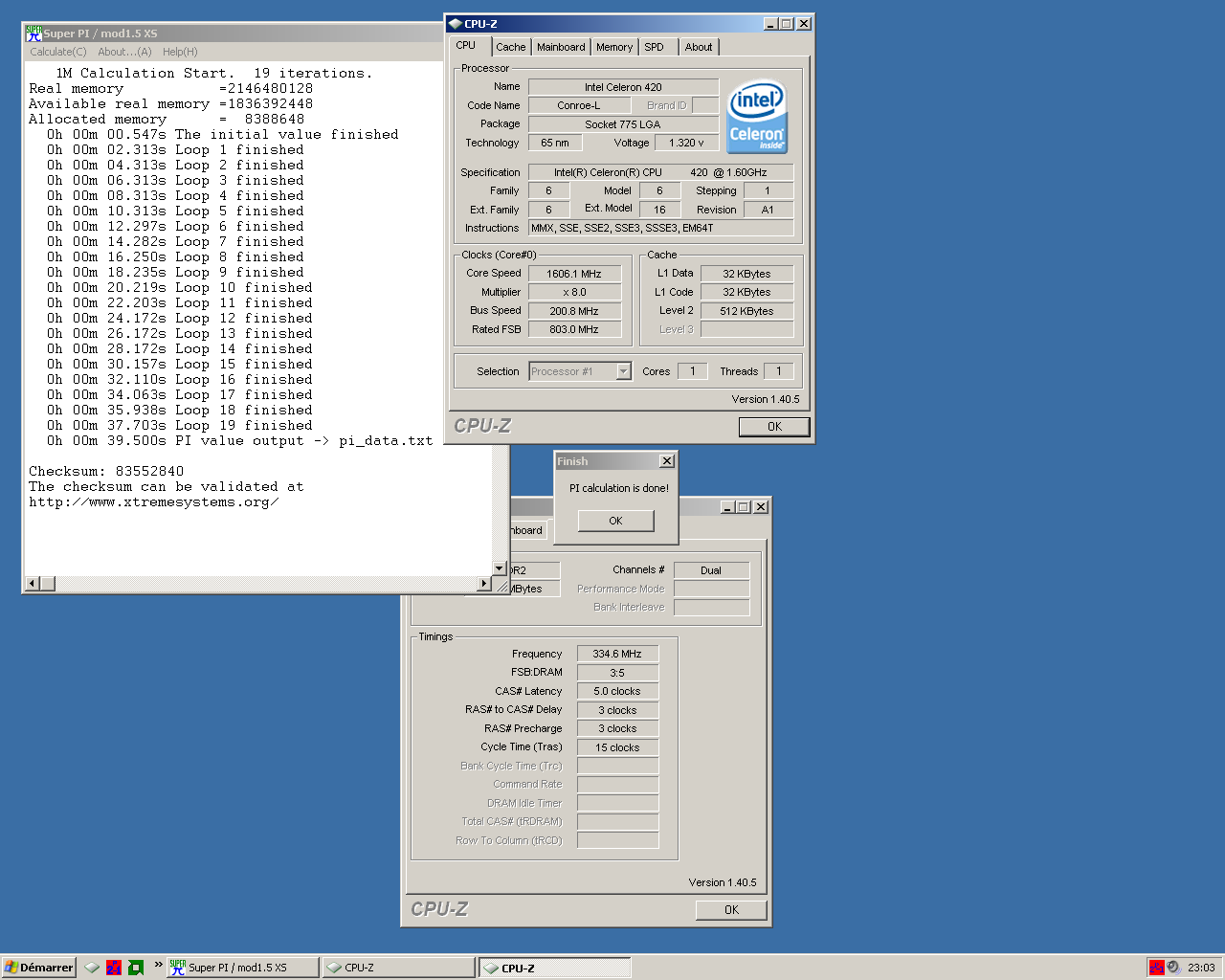
Task: Click the Intel Celeron inside logo
Action: click(757, 116)
